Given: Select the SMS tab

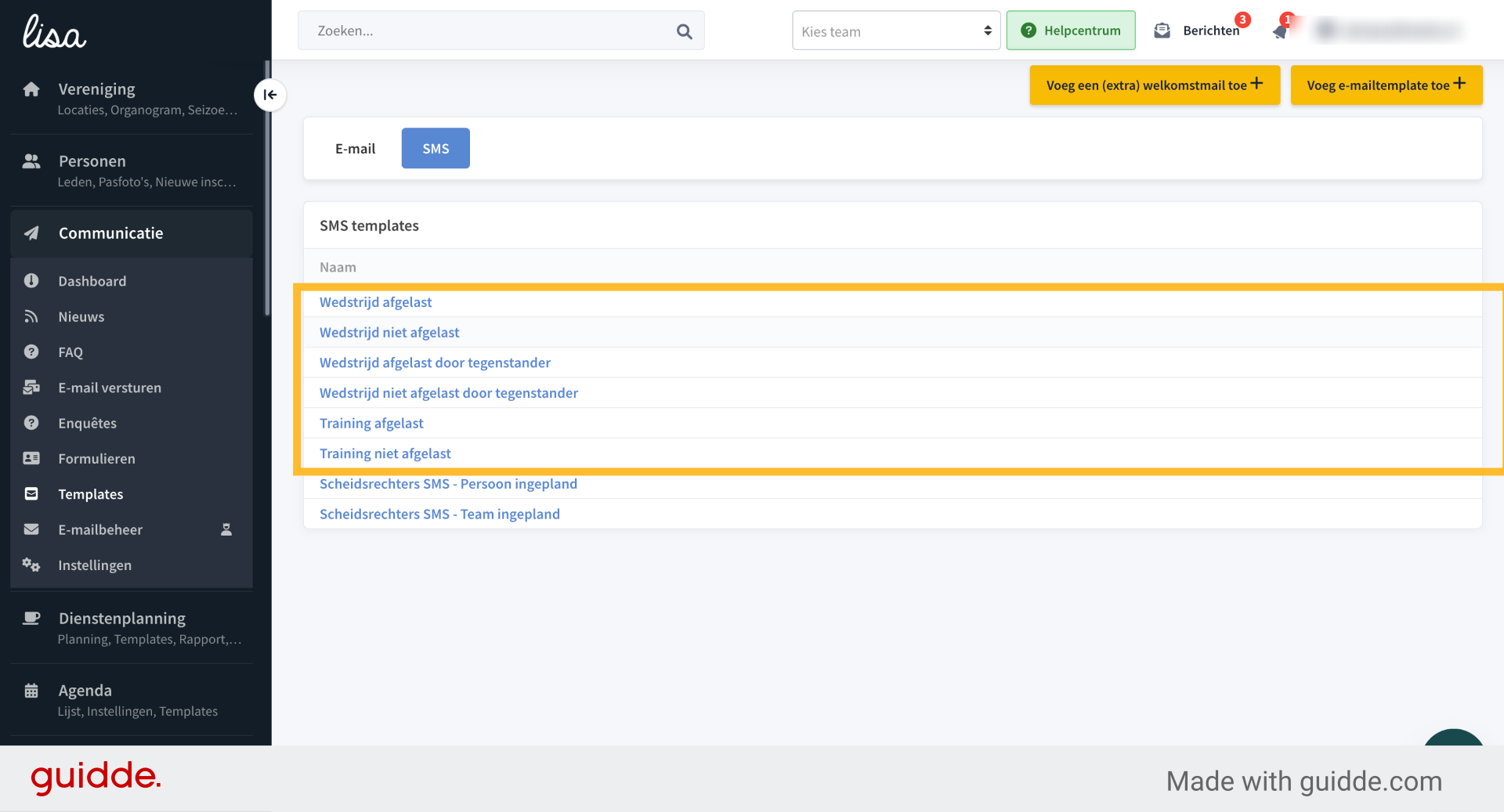Looking at the screenshot, I should (436, 148).
